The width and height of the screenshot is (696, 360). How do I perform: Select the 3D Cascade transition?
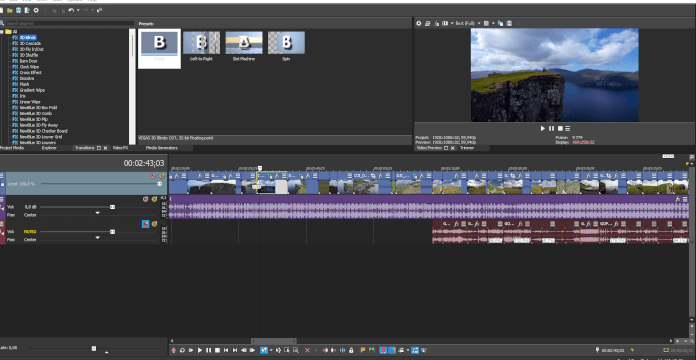pyautogui.click(x=30, y=44)
